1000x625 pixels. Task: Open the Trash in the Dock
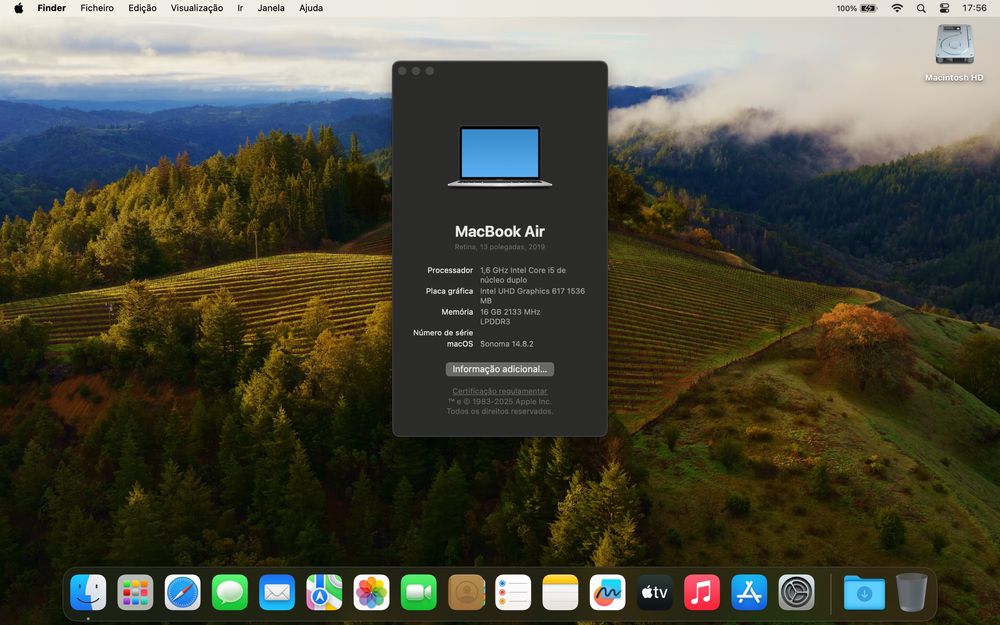(911, 592)
